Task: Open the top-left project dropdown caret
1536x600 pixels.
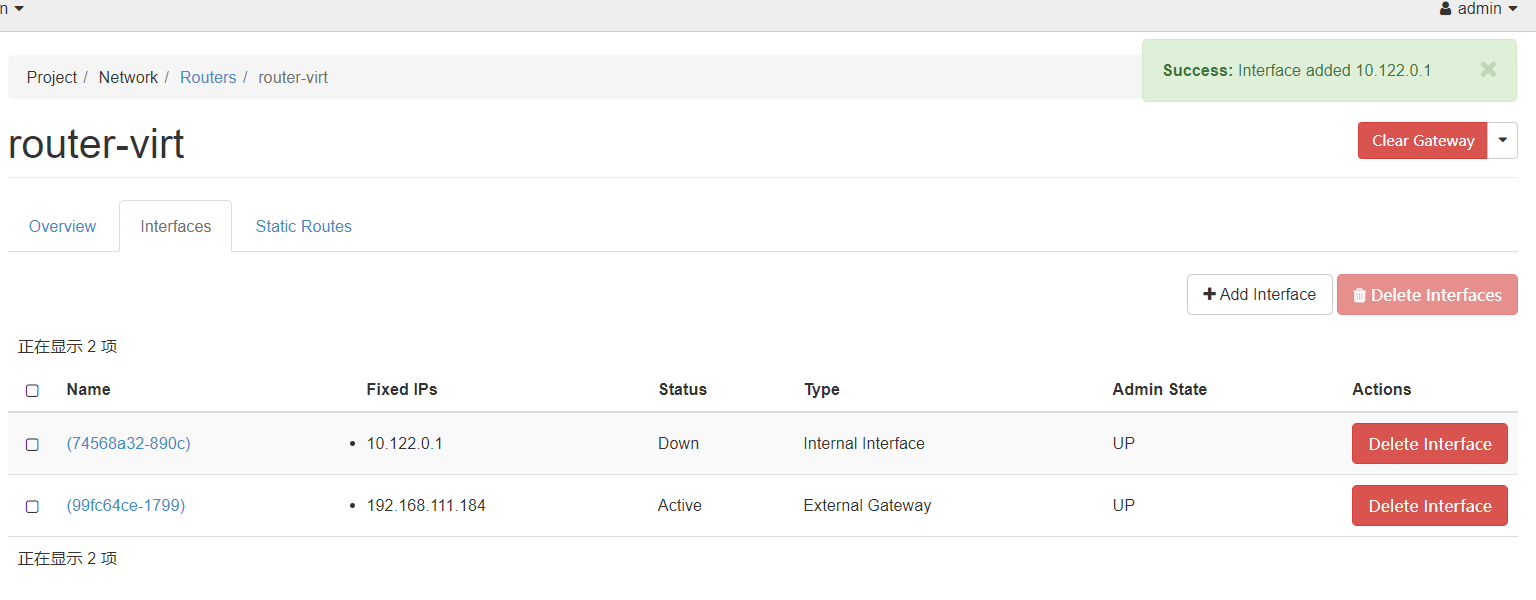Action: coord(19,9)
